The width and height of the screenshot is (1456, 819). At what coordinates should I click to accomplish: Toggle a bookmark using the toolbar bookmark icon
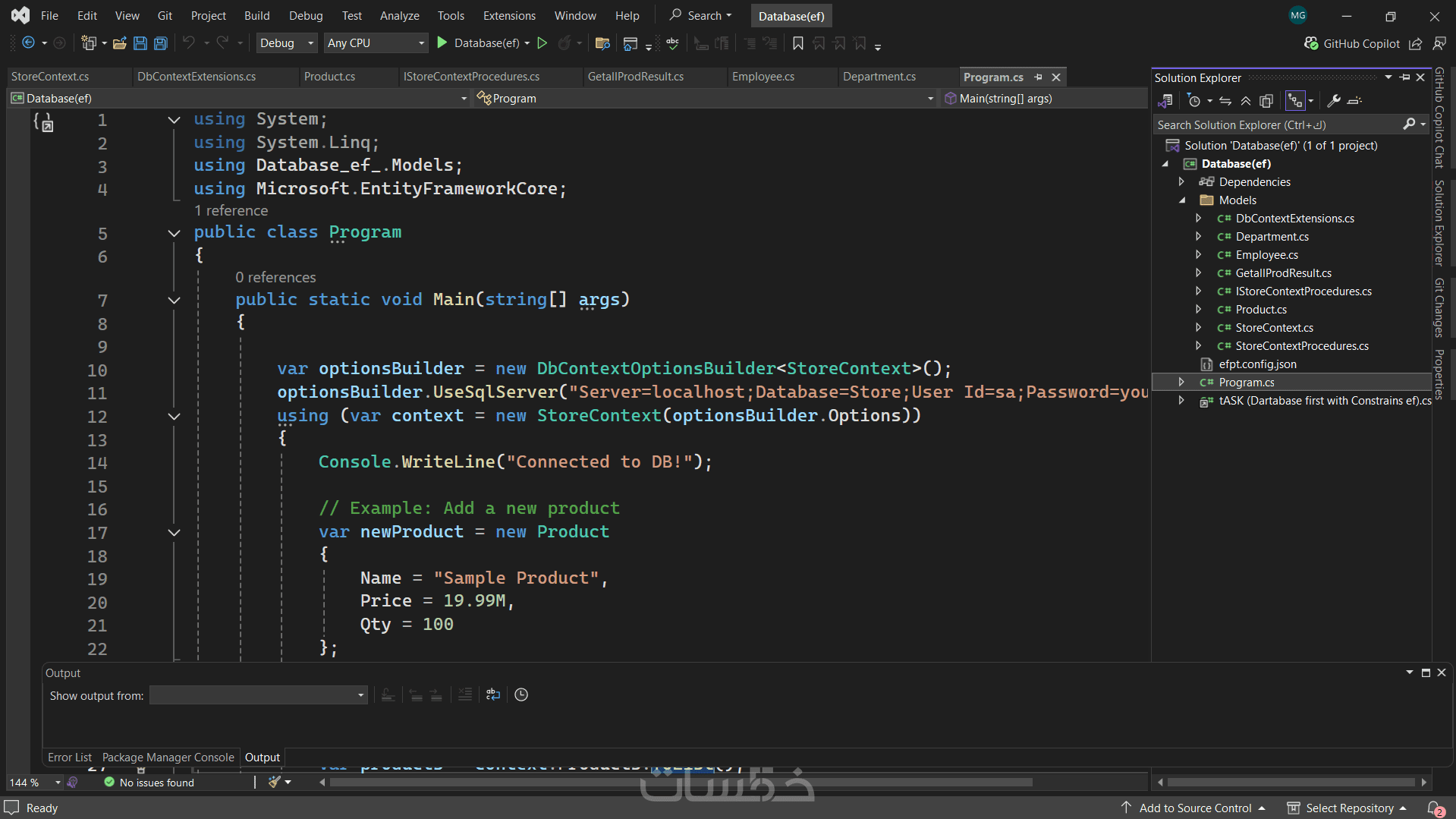(797, 43)
